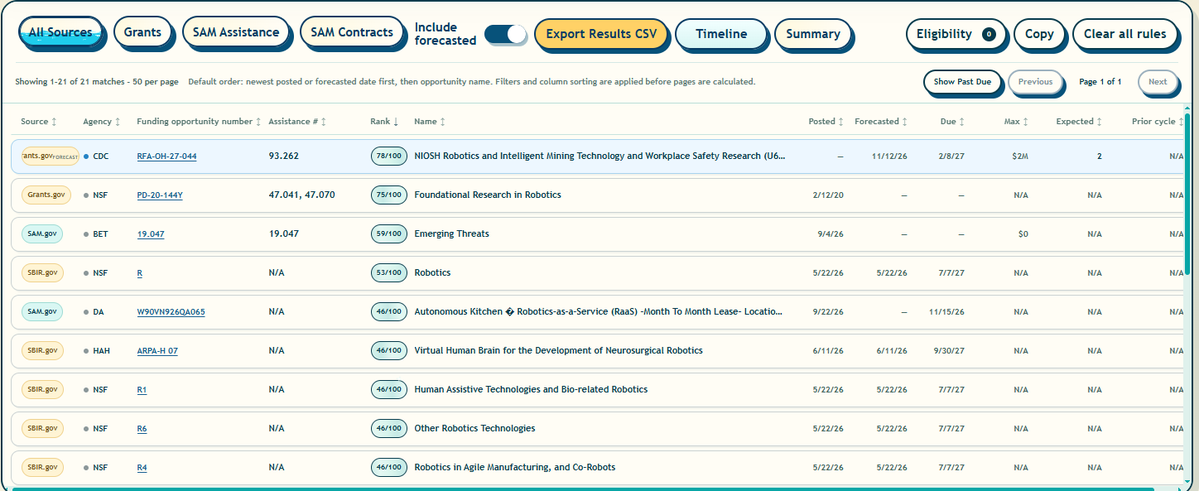The width and height of the screenshot is (1199, 491).
Task: Select the All Sources filter tab
Action: (x=60, y=32)
